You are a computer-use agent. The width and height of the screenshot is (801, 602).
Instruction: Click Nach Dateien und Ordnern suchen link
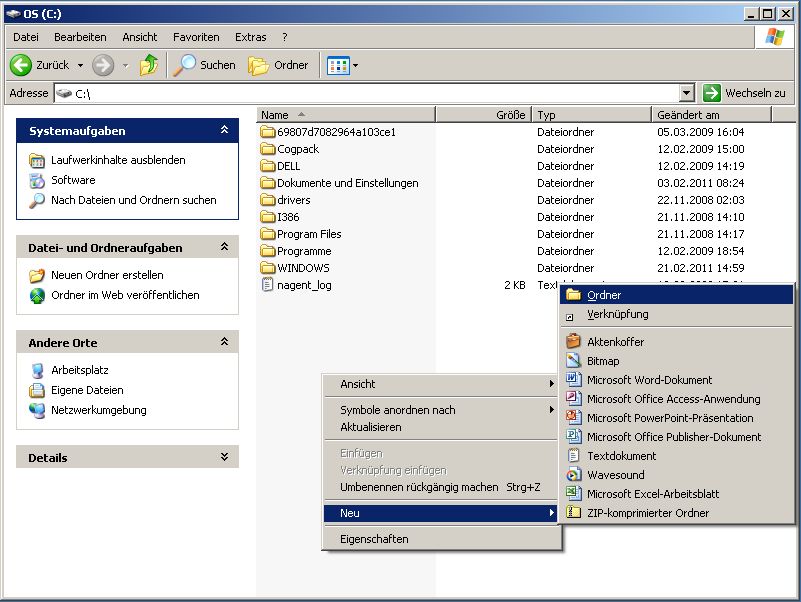[x=134, y=200]
